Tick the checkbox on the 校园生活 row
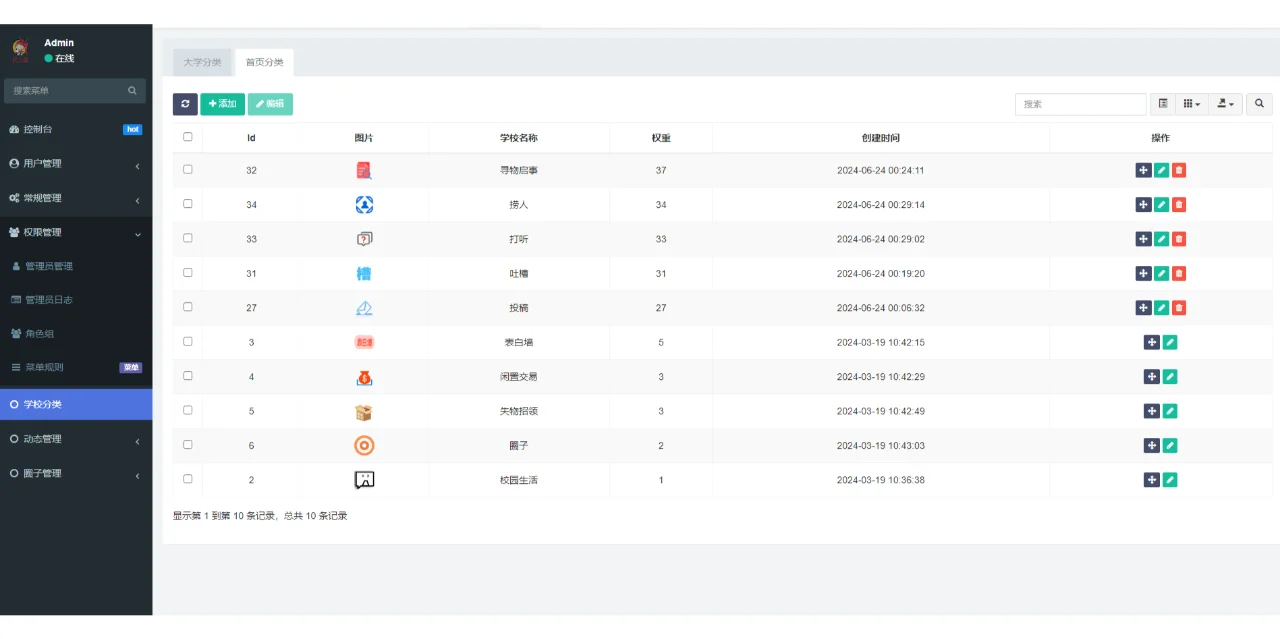Screen dimensions: 1280x639 [187, 479]
